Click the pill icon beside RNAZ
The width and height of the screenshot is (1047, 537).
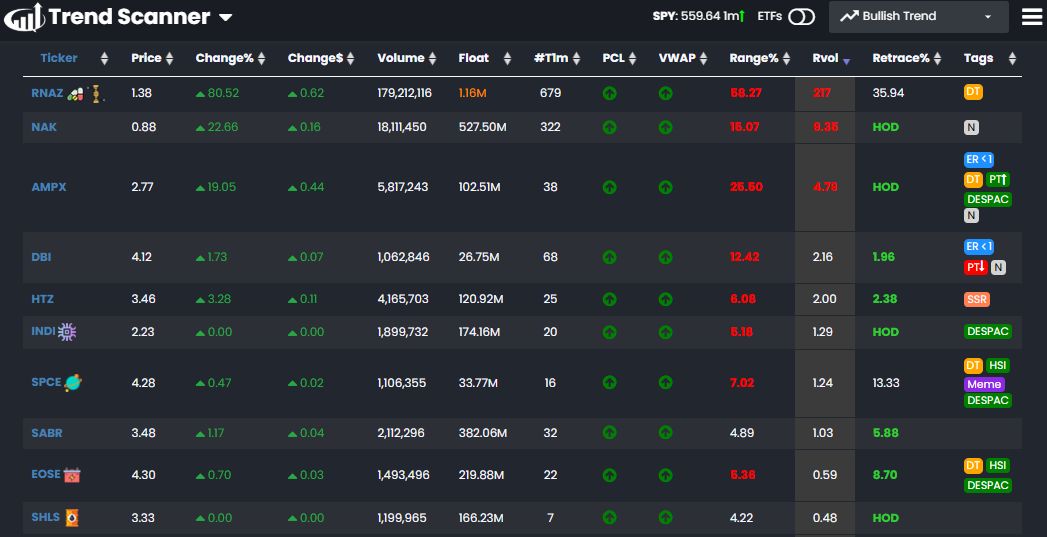click(x=75, y=94)
